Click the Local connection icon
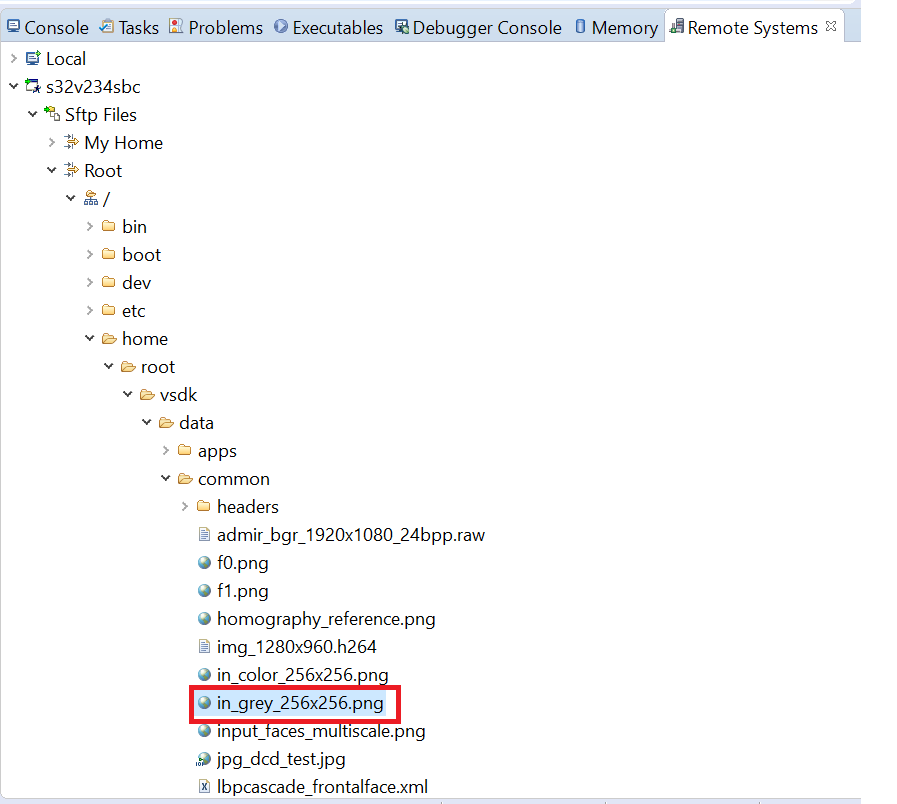Image resolution: width=897 pixels, height=804 pixels. pyautogui.click(x=33, y=58)
